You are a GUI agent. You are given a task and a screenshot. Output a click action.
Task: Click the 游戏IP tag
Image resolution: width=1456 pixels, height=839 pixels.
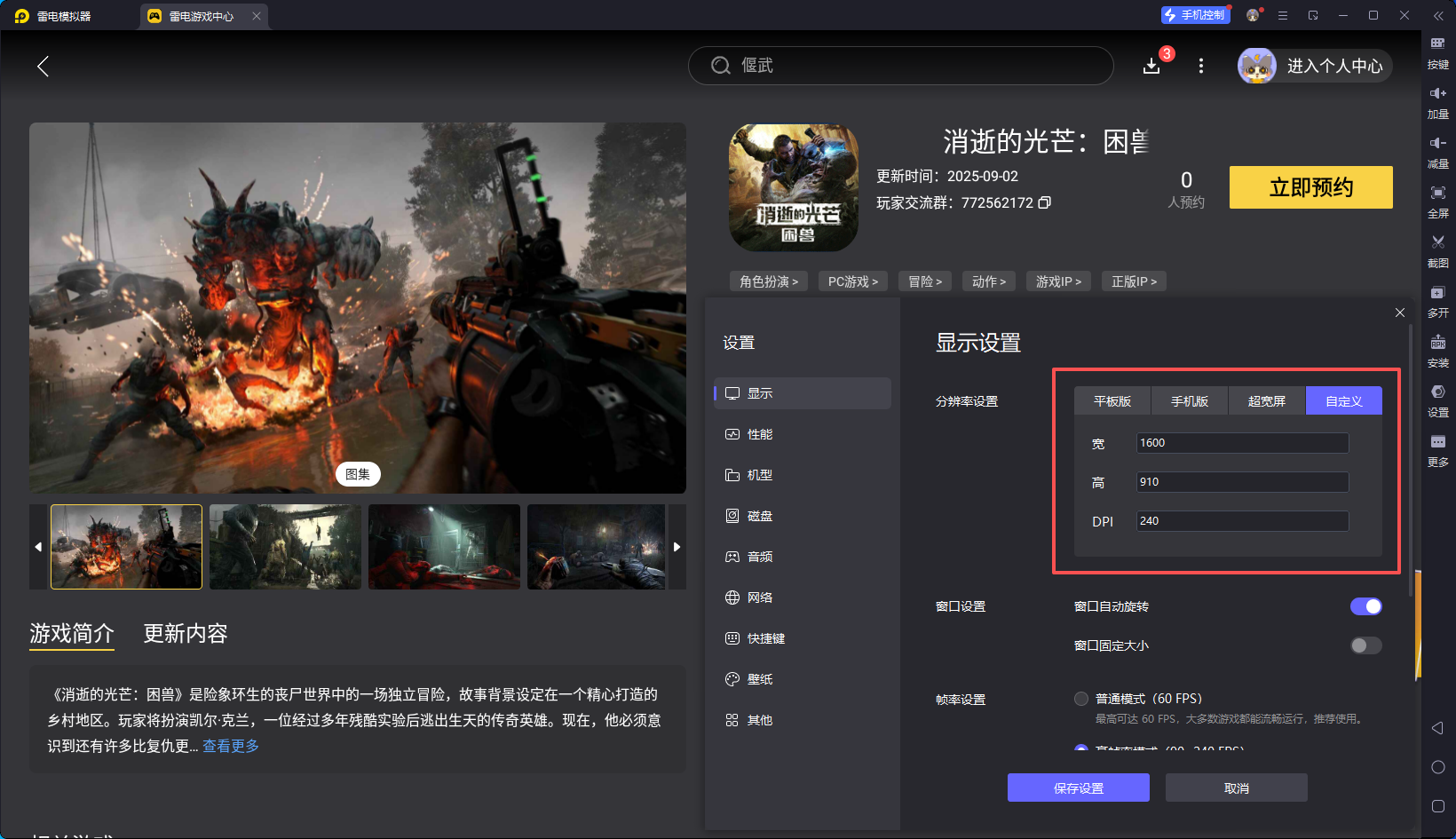click(1058, 281)
